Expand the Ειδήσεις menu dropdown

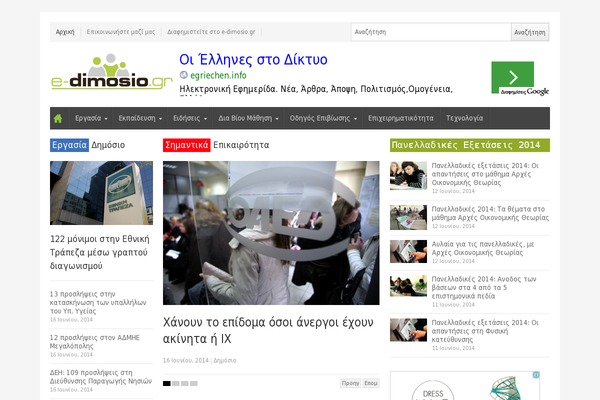[x=190, y=118]
